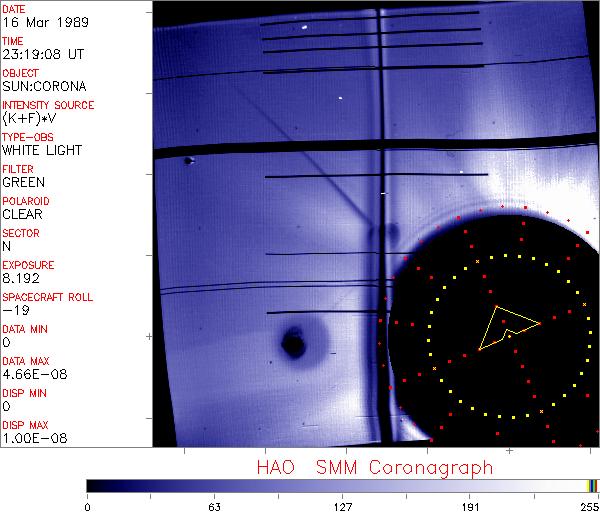Select the exposure value 8.192

coord(22,278)
